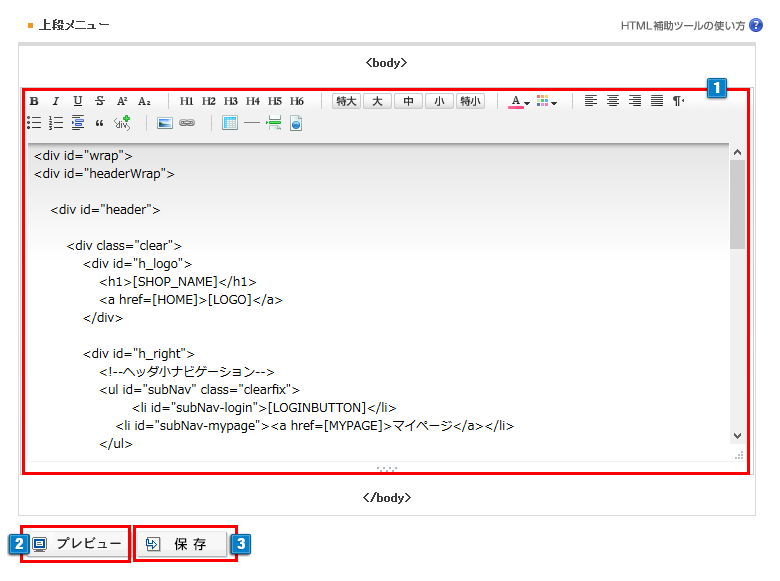Toggle bold formatting in editor toolbar
The height and width of the screenshot is (581, 780).
(34, 101)
